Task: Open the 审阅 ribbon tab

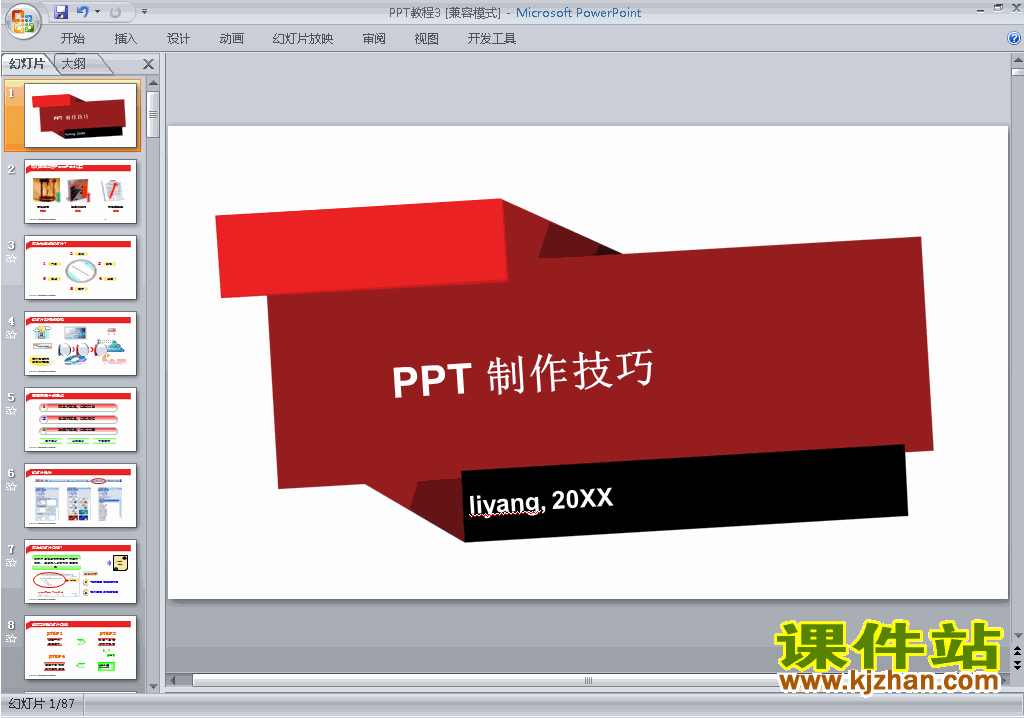Action: (x=374, y=39)
